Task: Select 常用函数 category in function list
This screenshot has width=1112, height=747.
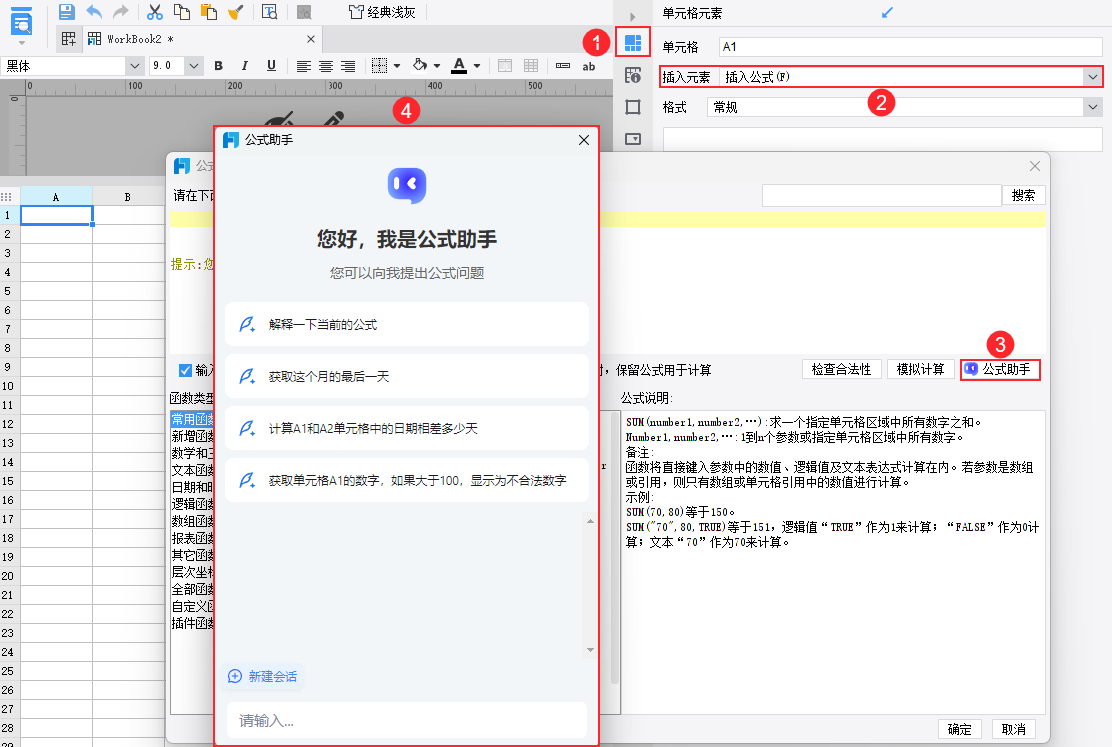Action: coord(192,419)
